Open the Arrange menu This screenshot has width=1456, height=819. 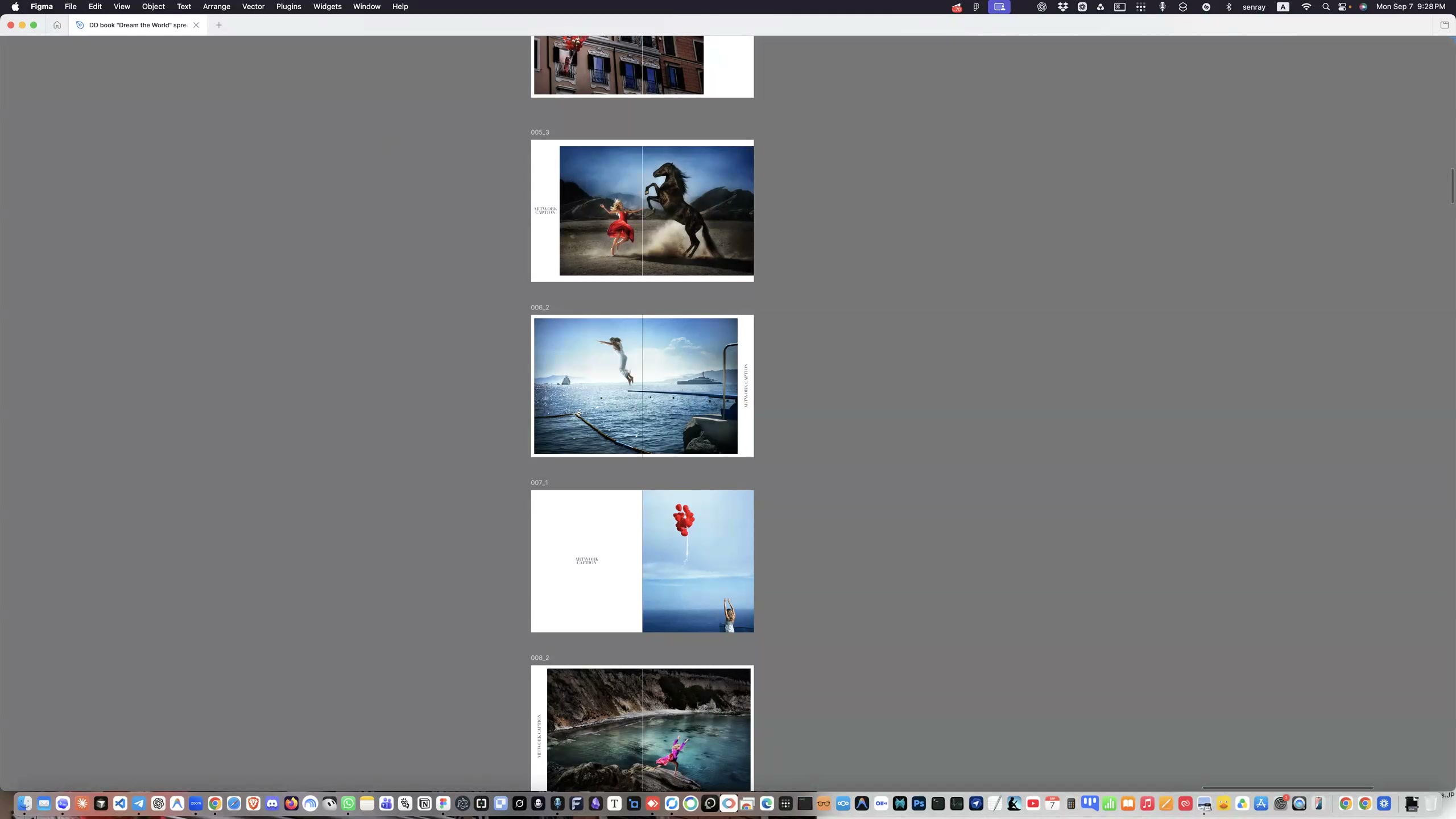coord(216,7)
